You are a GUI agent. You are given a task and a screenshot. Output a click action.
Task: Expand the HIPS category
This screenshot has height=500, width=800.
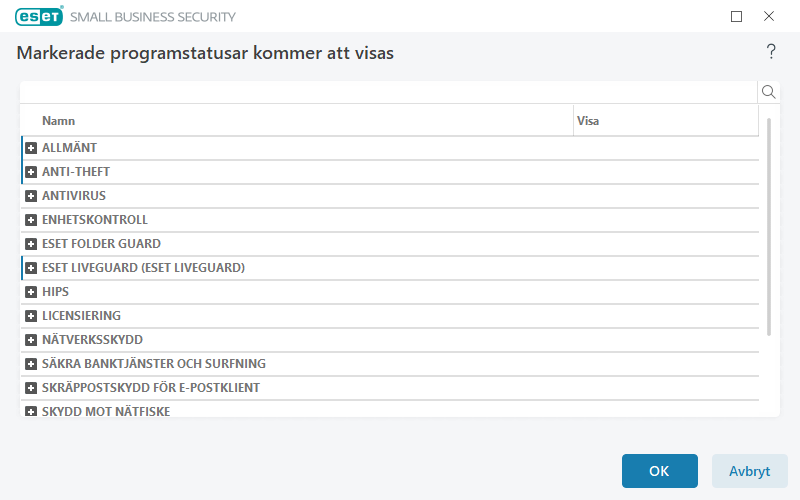click(x=31, y=292)
